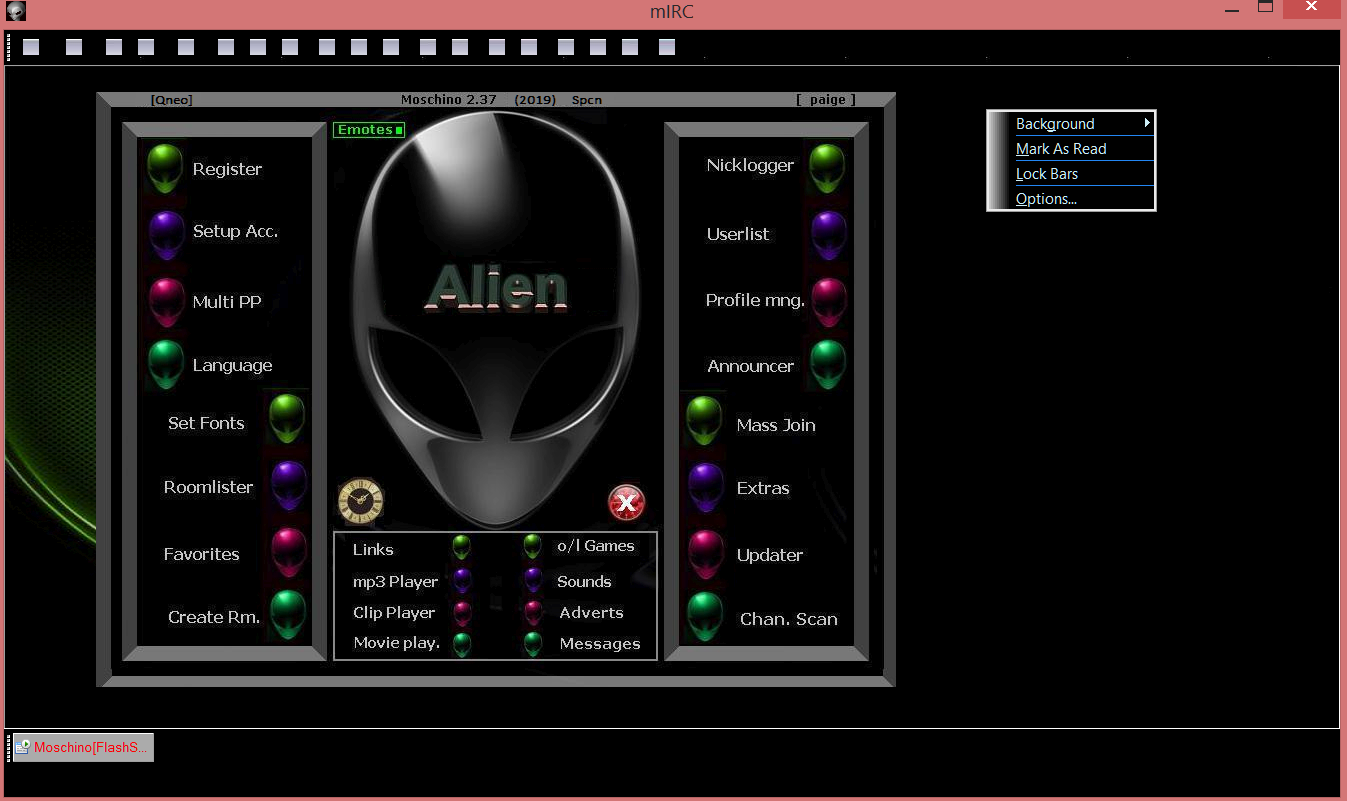Open Favorites using its pink alien icon
The width and height of the screenshot is (1347, 801).
289,552
